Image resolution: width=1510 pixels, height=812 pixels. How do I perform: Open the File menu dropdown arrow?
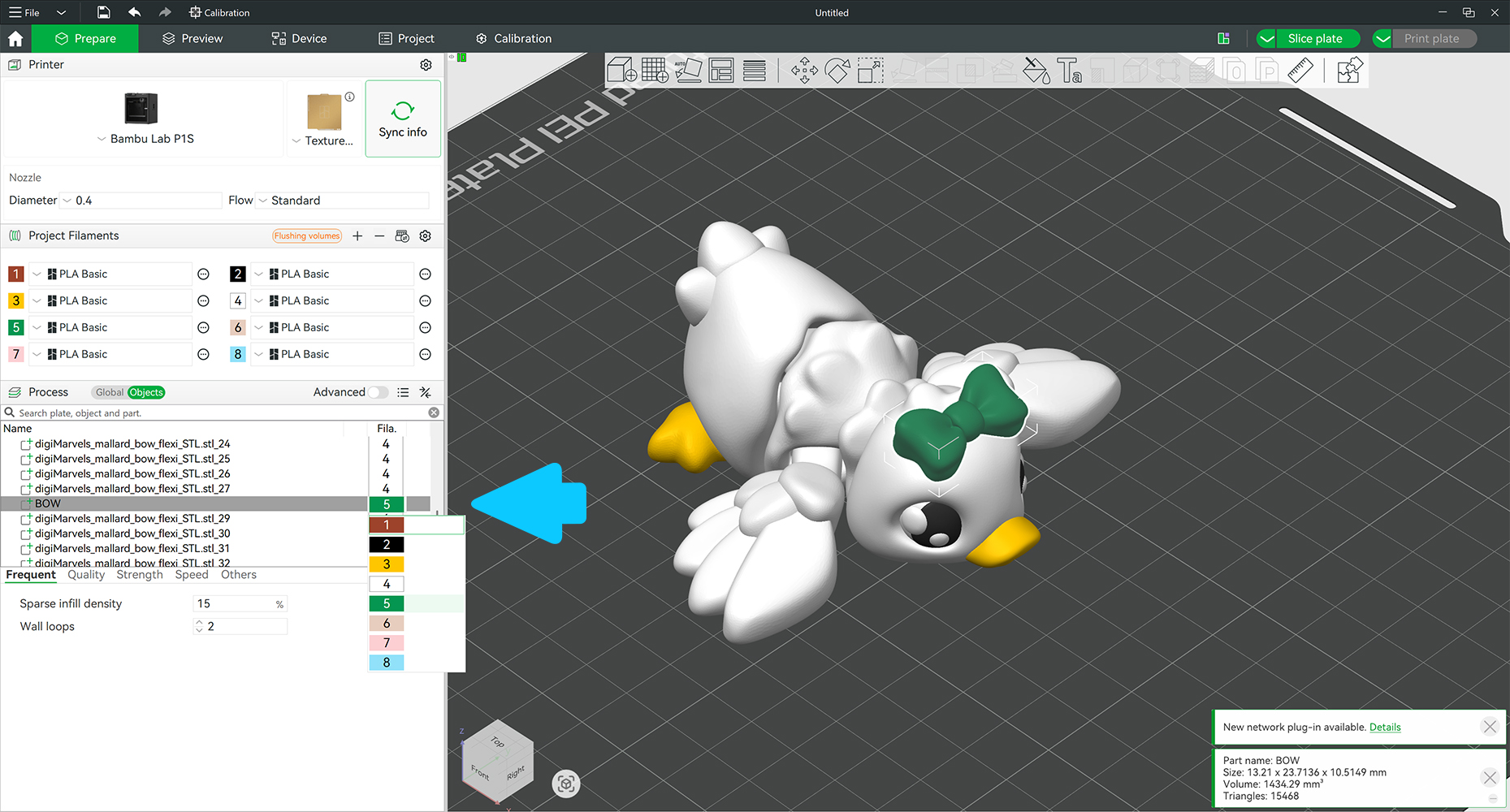pos(62,12)
